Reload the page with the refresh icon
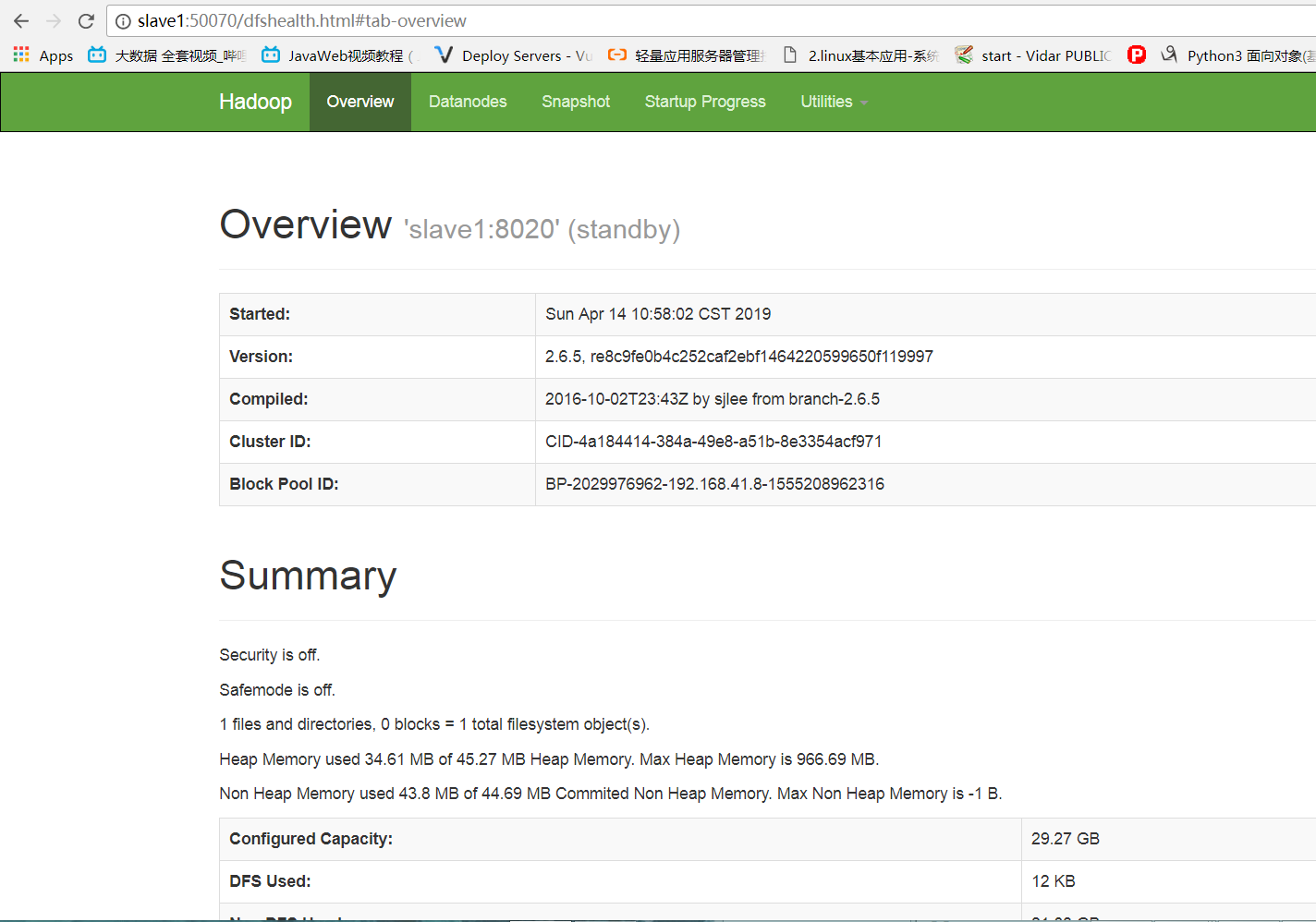Image resolution: width=1316 pixels, height=922 pixels. point(86,20)
